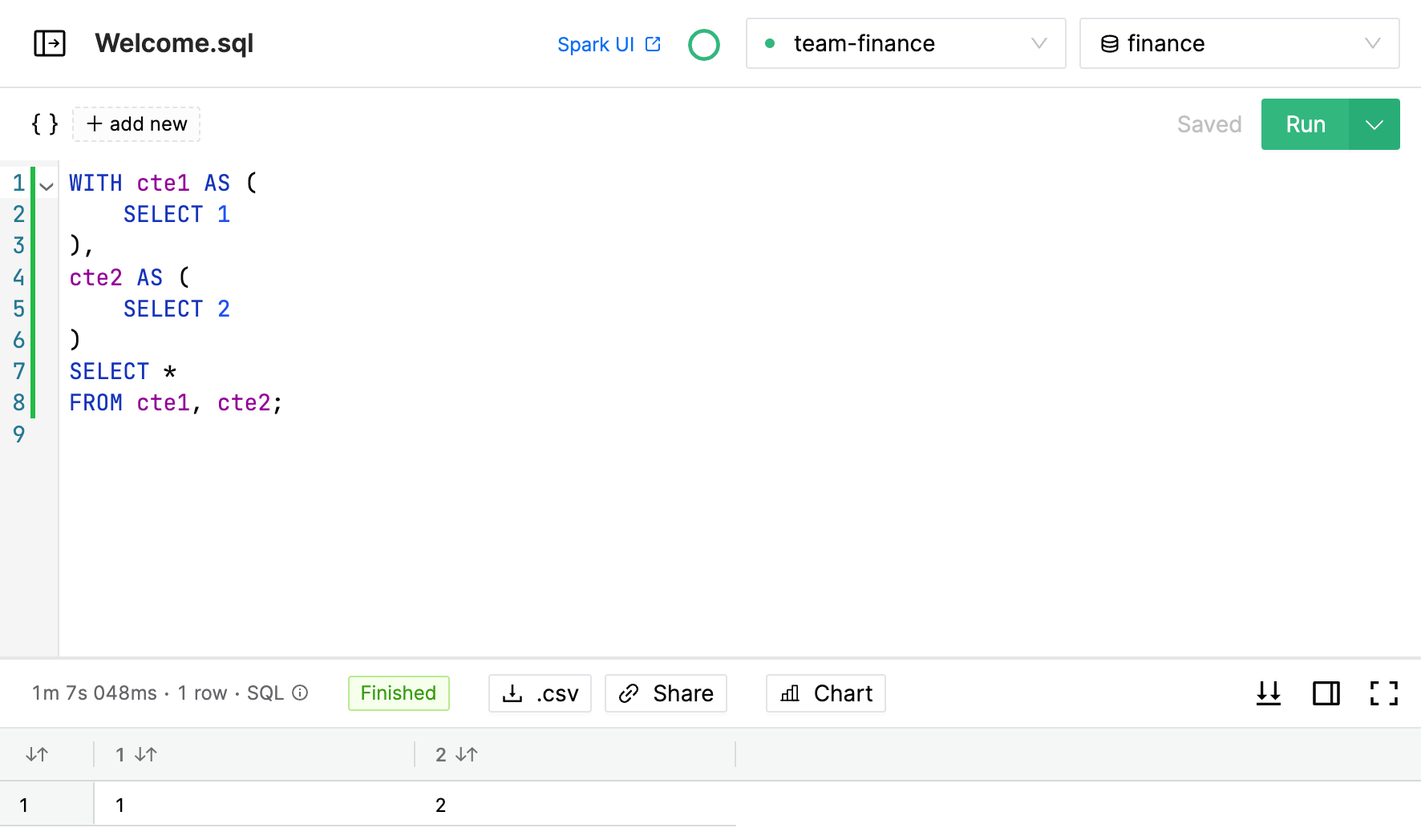Download results as .csv
Viewport: 1421px width, 840px height.
coord(540,693)
